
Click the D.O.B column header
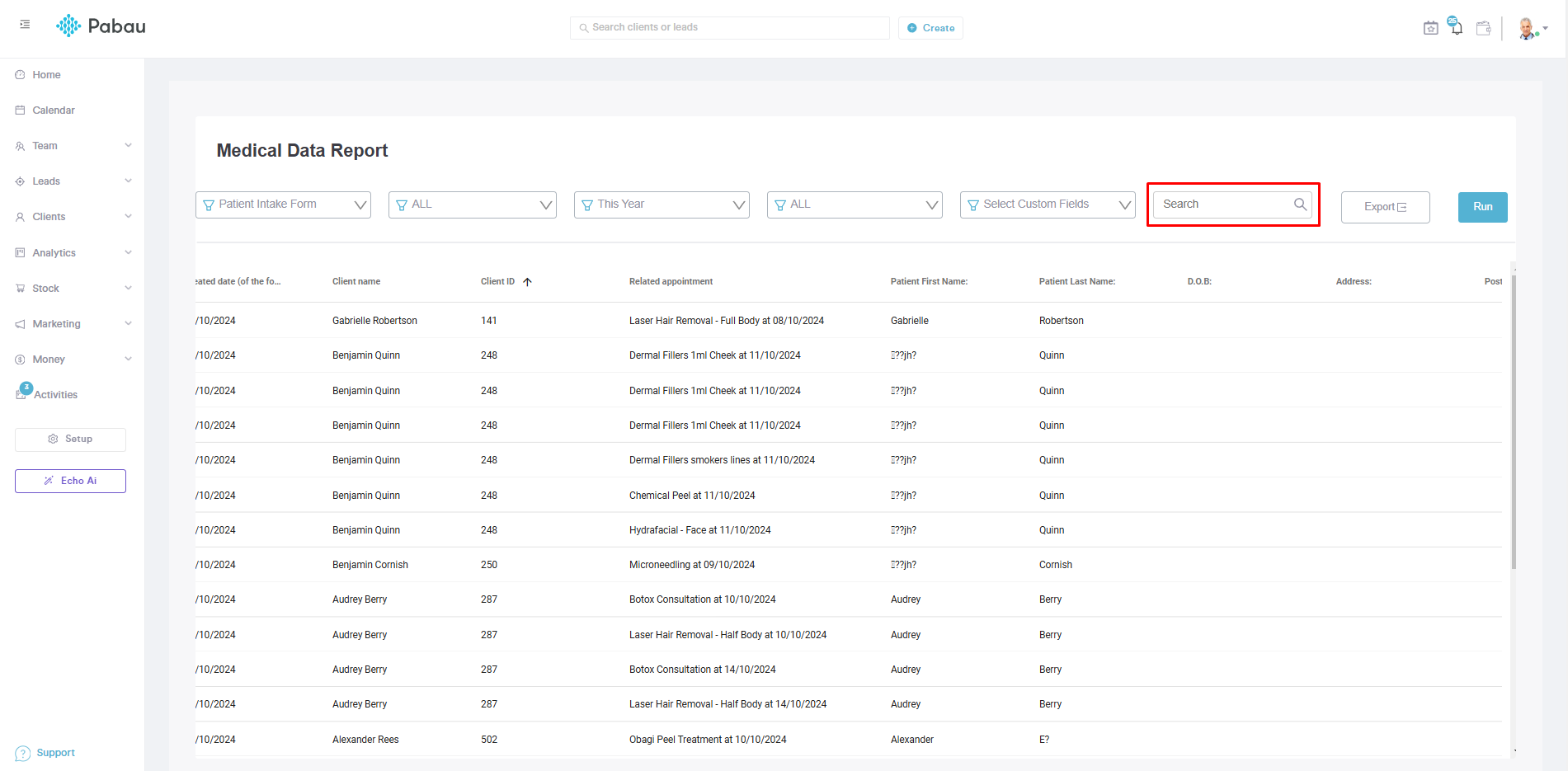pyautogui.click(x=1199, y=282)
